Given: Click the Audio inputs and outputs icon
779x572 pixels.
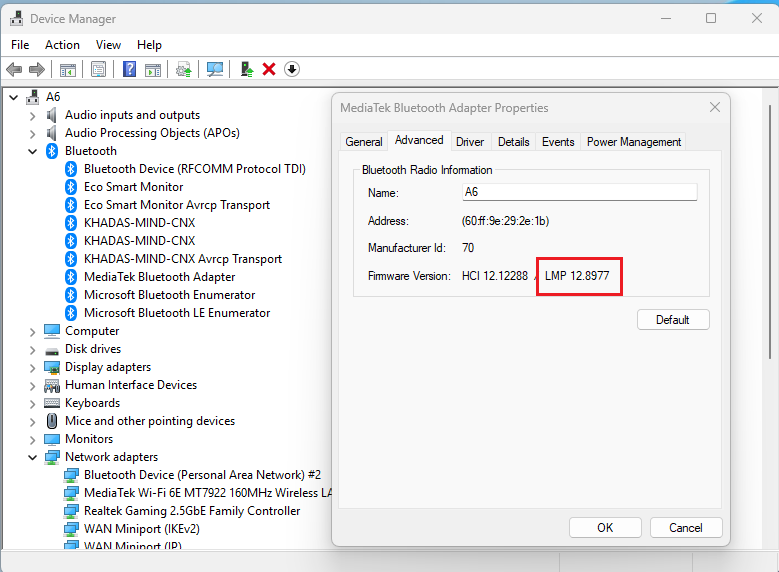Looking at the screenshot, I should click(52, 115).
